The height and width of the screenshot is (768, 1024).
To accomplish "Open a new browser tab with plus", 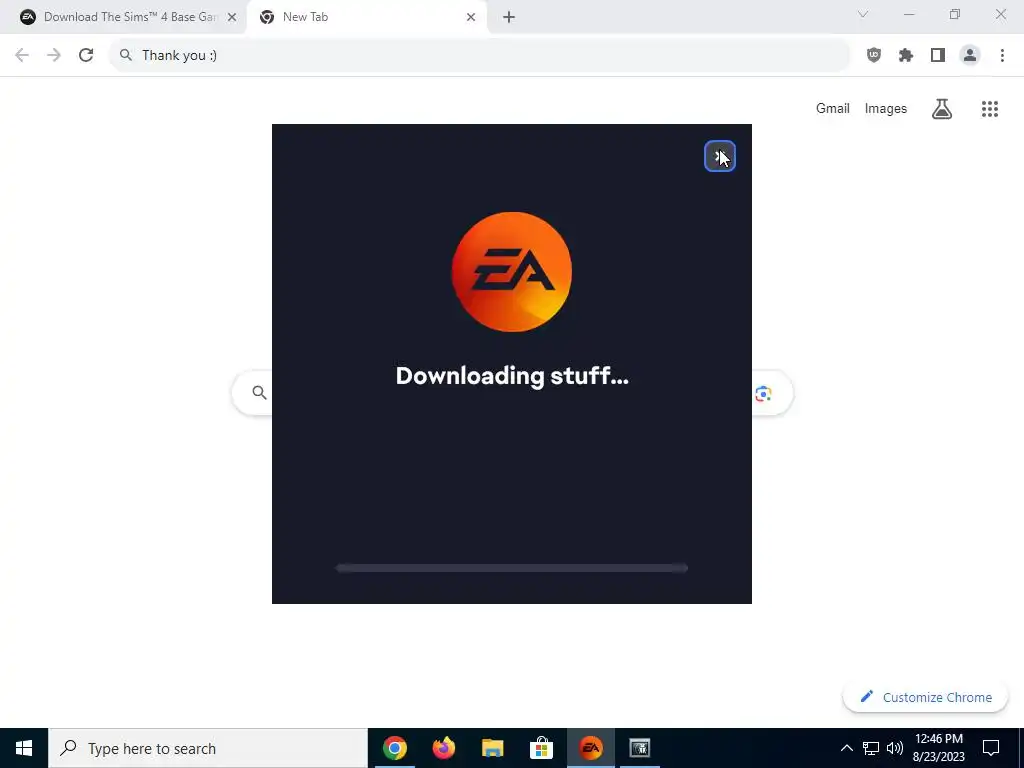I will click(x=509, y=17).
